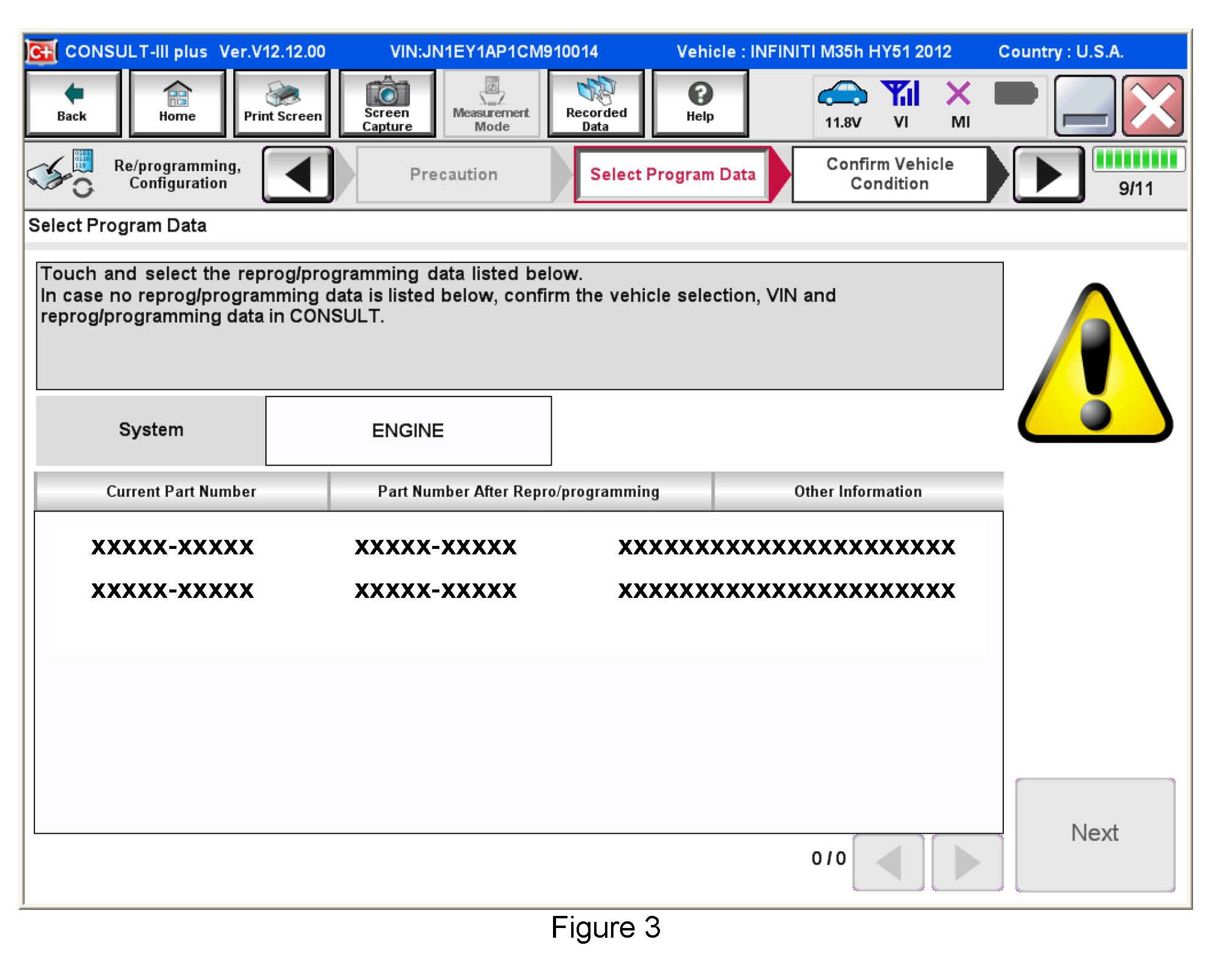Open Confirm Vehicle Condition step
Image resolution: width=1213 pixels, height=980 pixels.
pos(890,174)
